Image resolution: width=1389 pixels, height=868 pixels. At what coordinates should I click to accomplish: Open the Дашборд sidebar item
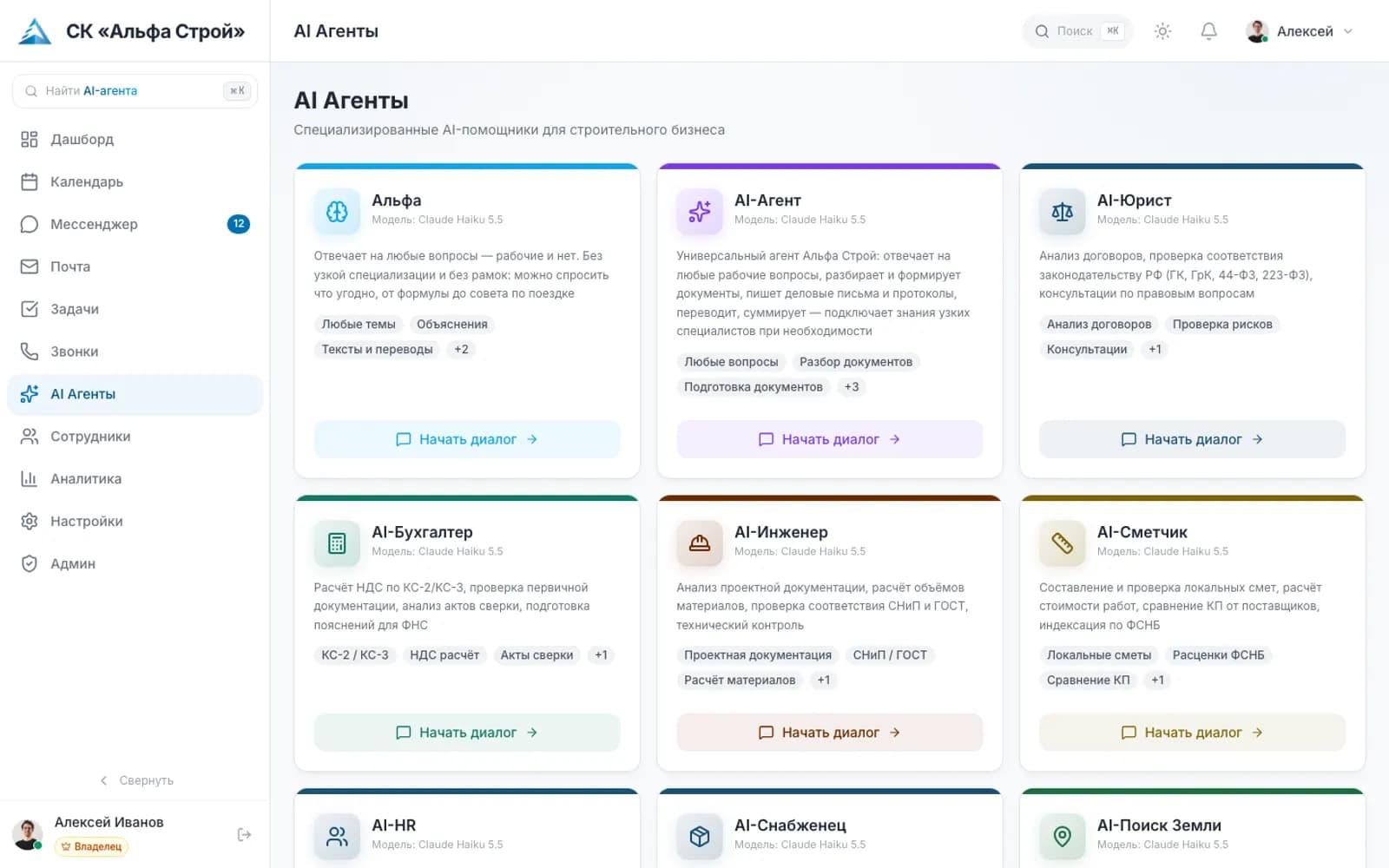pos(135,139)
